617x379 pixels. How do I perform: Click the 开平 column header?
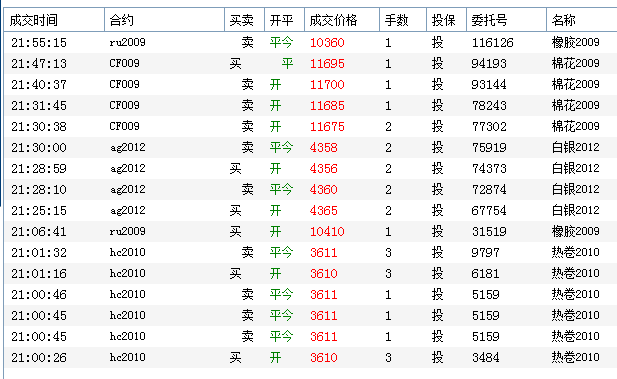[x=284, y=20]
